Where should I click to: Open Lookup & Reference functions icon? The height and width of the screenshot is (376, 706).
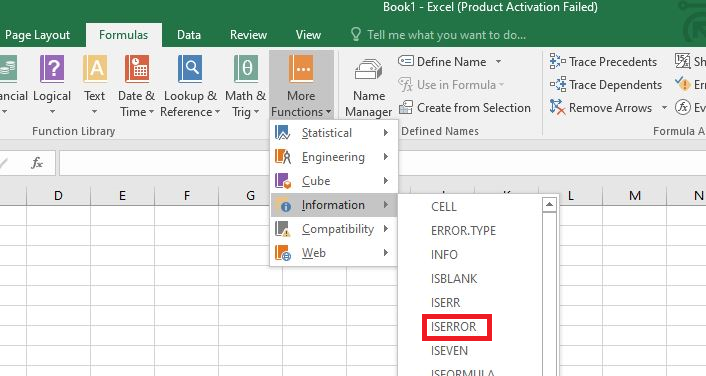tap(190, 69)
